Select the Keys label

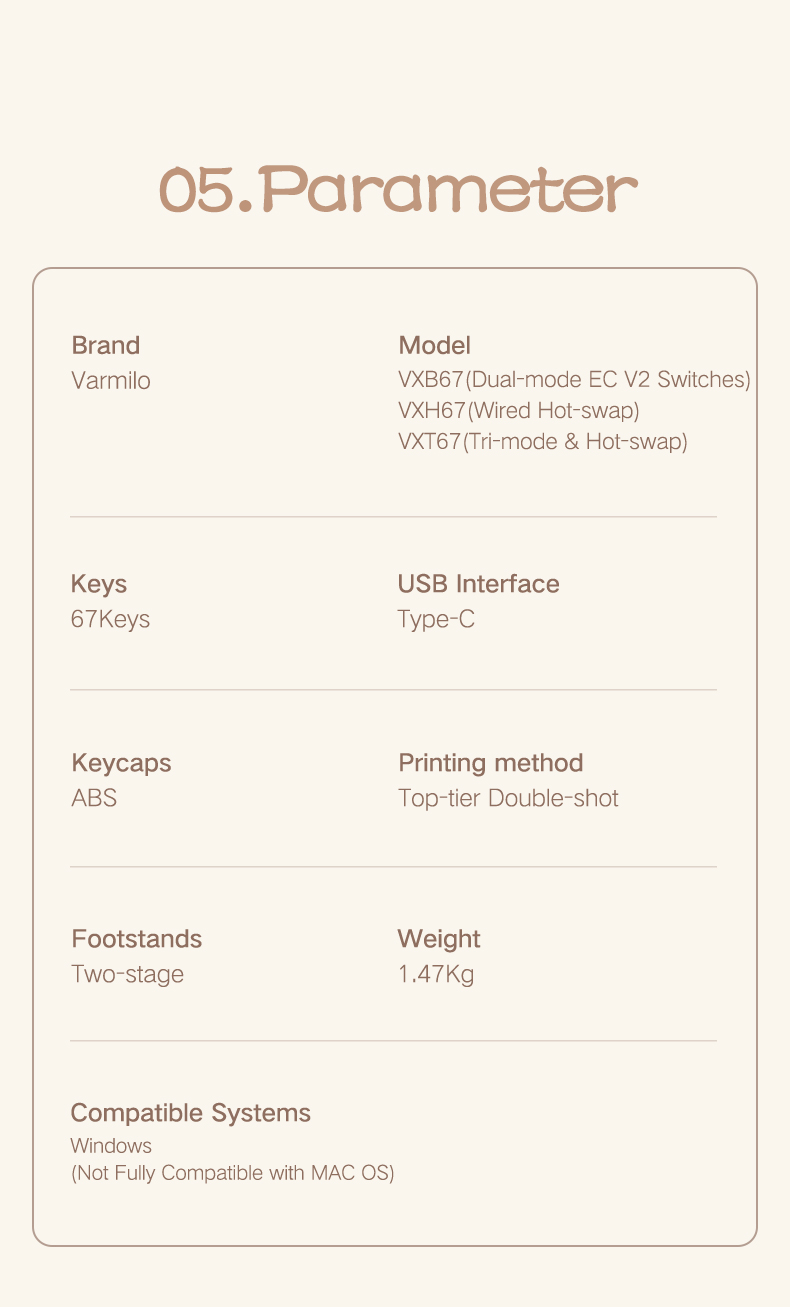(x=99, y=584)
